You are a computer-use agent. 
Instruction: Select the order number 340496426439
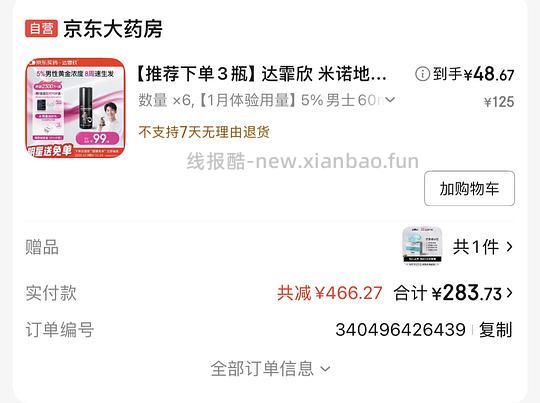401,330
